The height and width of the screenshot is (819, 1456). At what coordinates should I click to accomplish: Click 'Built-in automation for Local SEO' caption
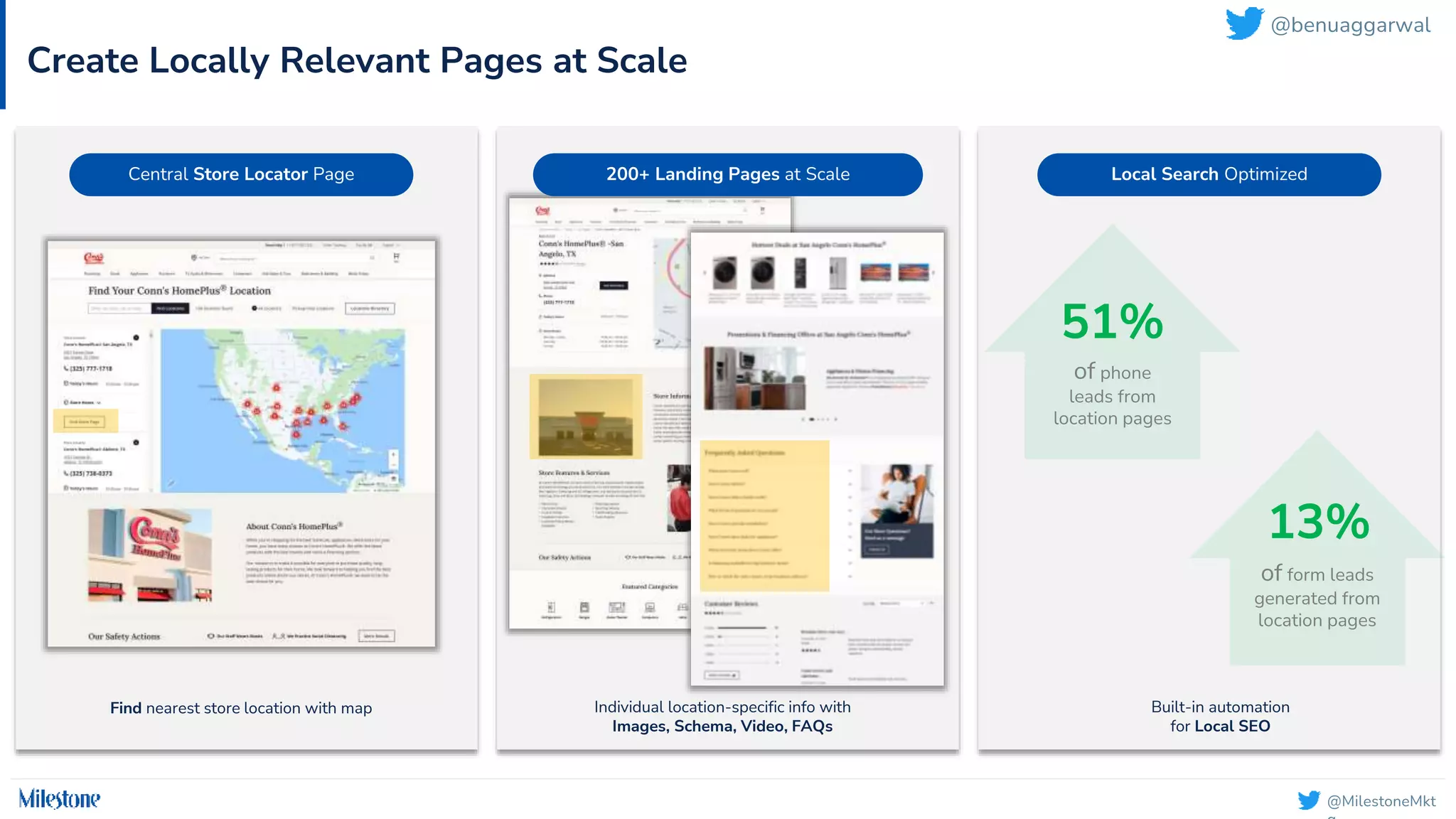coord(1220,717)
